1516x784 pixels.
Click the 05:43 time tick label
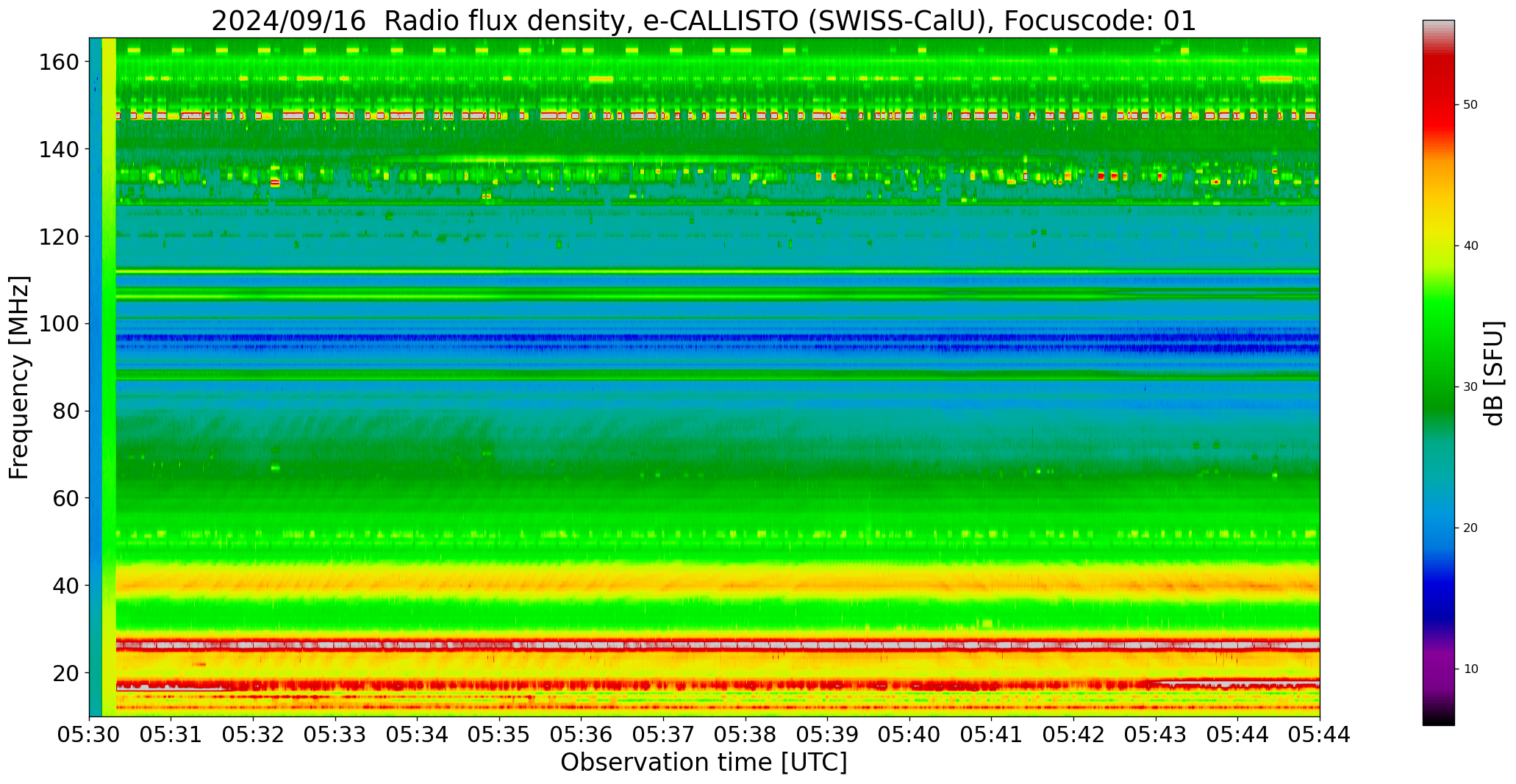pyautogui.click(x=1155, y=734)
